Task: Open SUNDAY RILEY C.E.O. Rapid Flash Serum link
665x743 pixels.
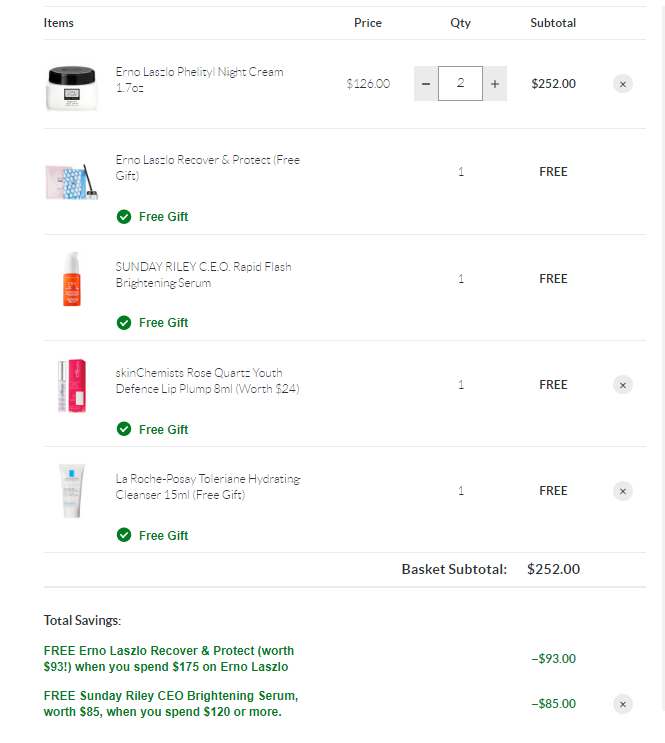Action: pos(203,274)
